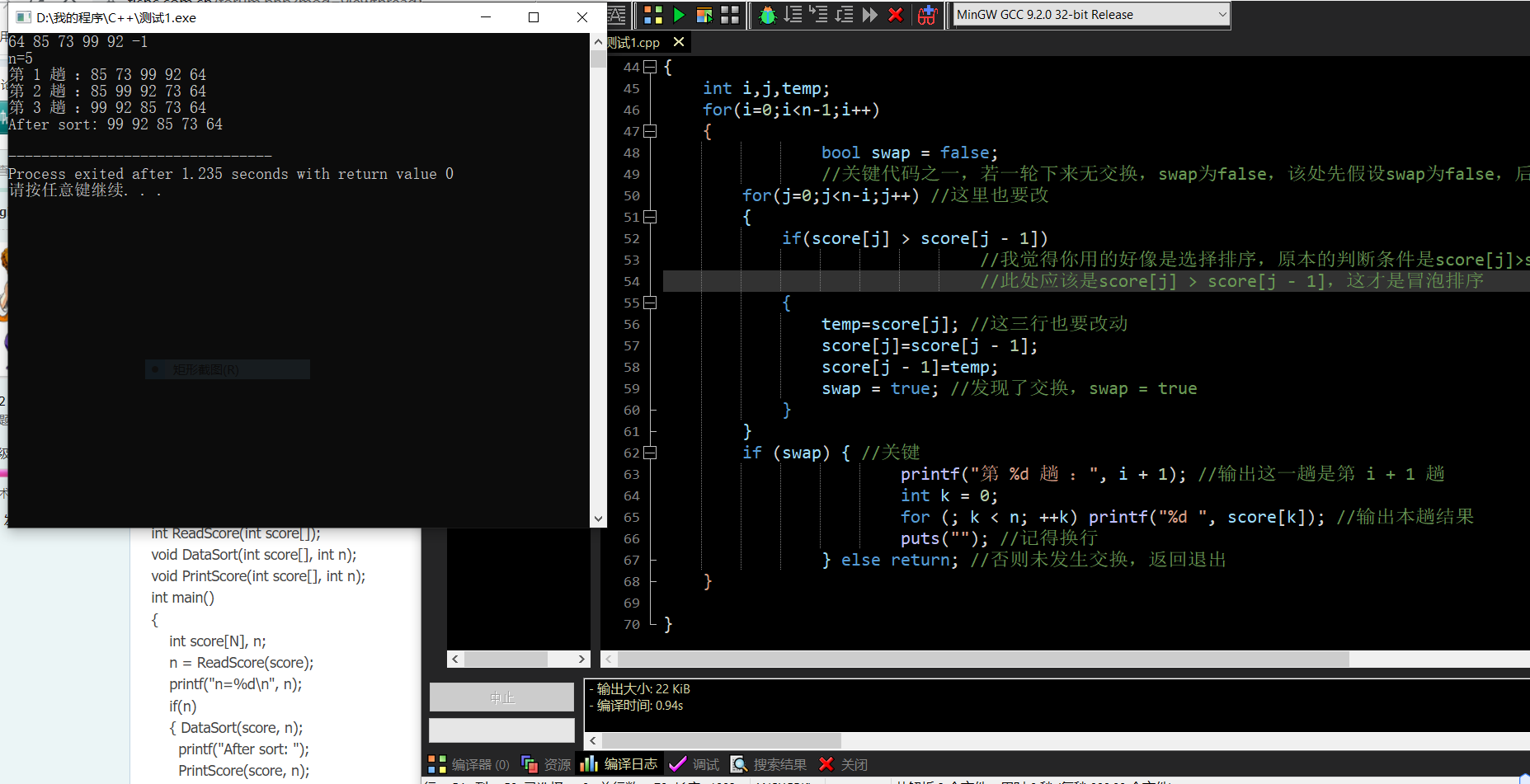Click the 'for(i=0;i<n-1;i++)' code line

[x=791, y=110]
